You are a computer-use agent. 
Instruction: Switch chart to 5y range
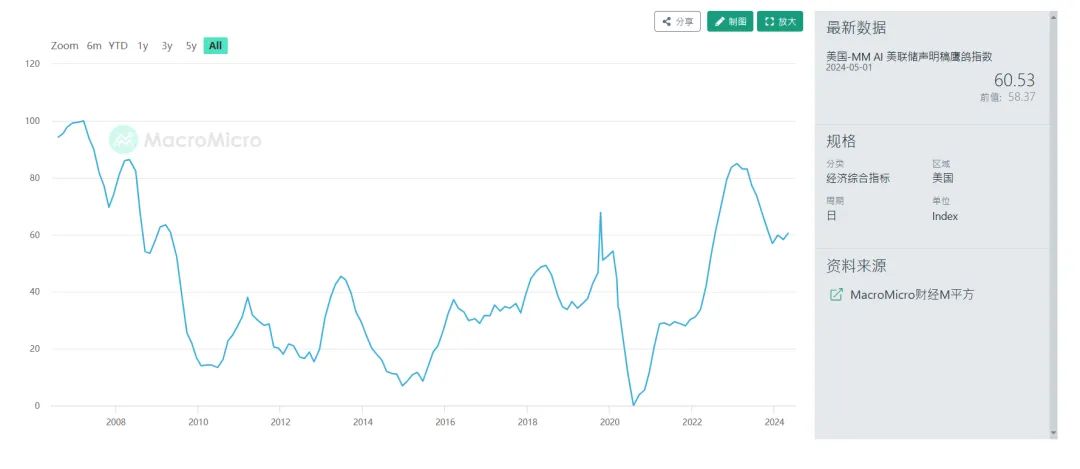click(x=191, y=45)
